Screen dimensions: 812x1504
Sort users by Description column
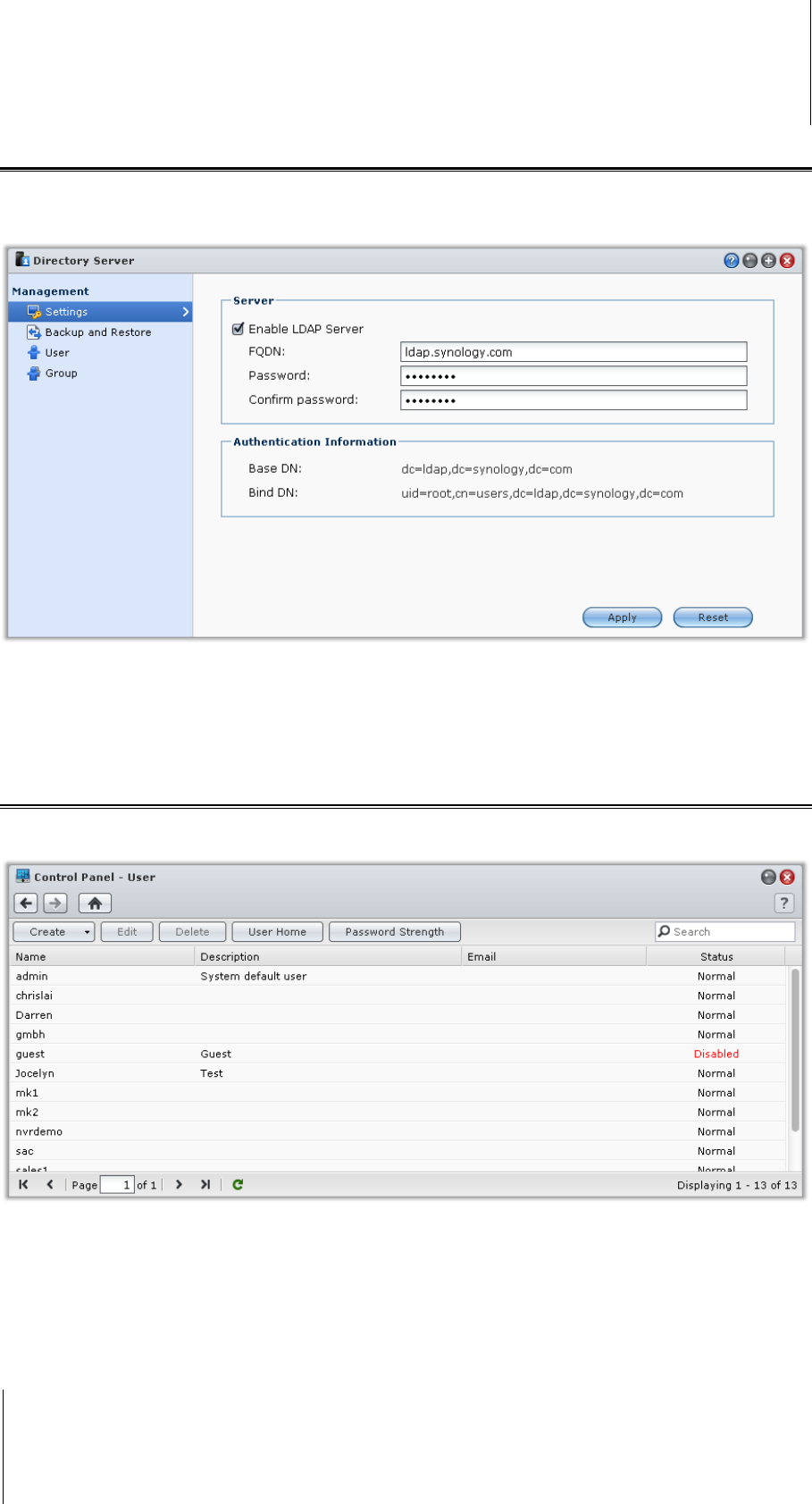click(x=328, y=956)
